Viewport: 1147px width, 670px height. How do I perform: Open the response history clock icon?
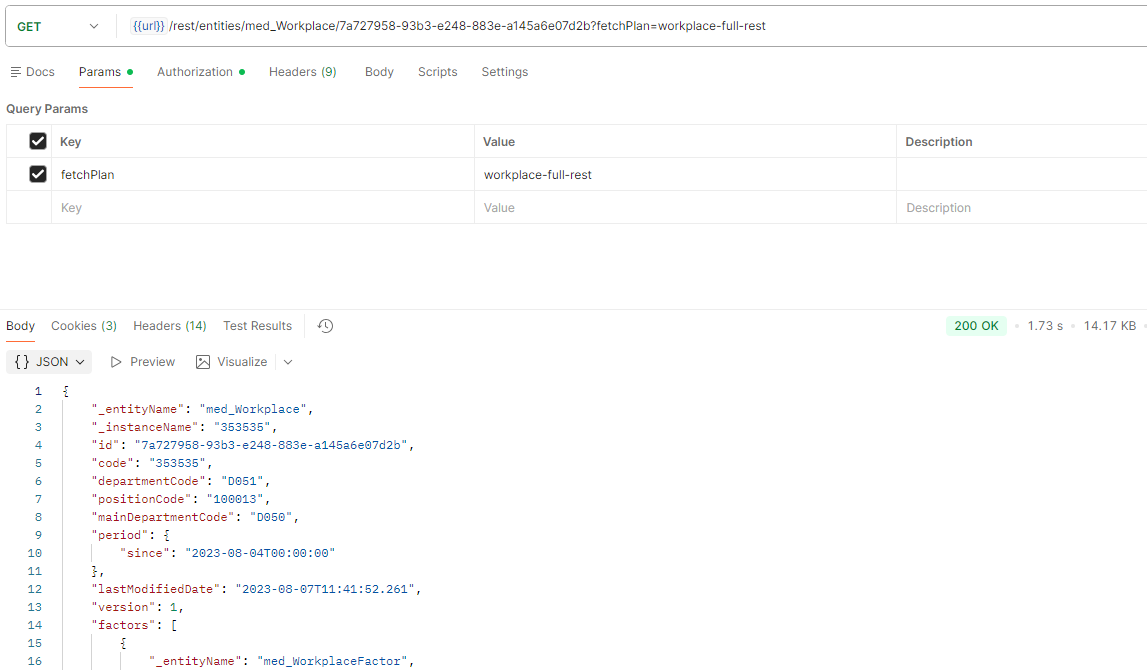(325, 326)
